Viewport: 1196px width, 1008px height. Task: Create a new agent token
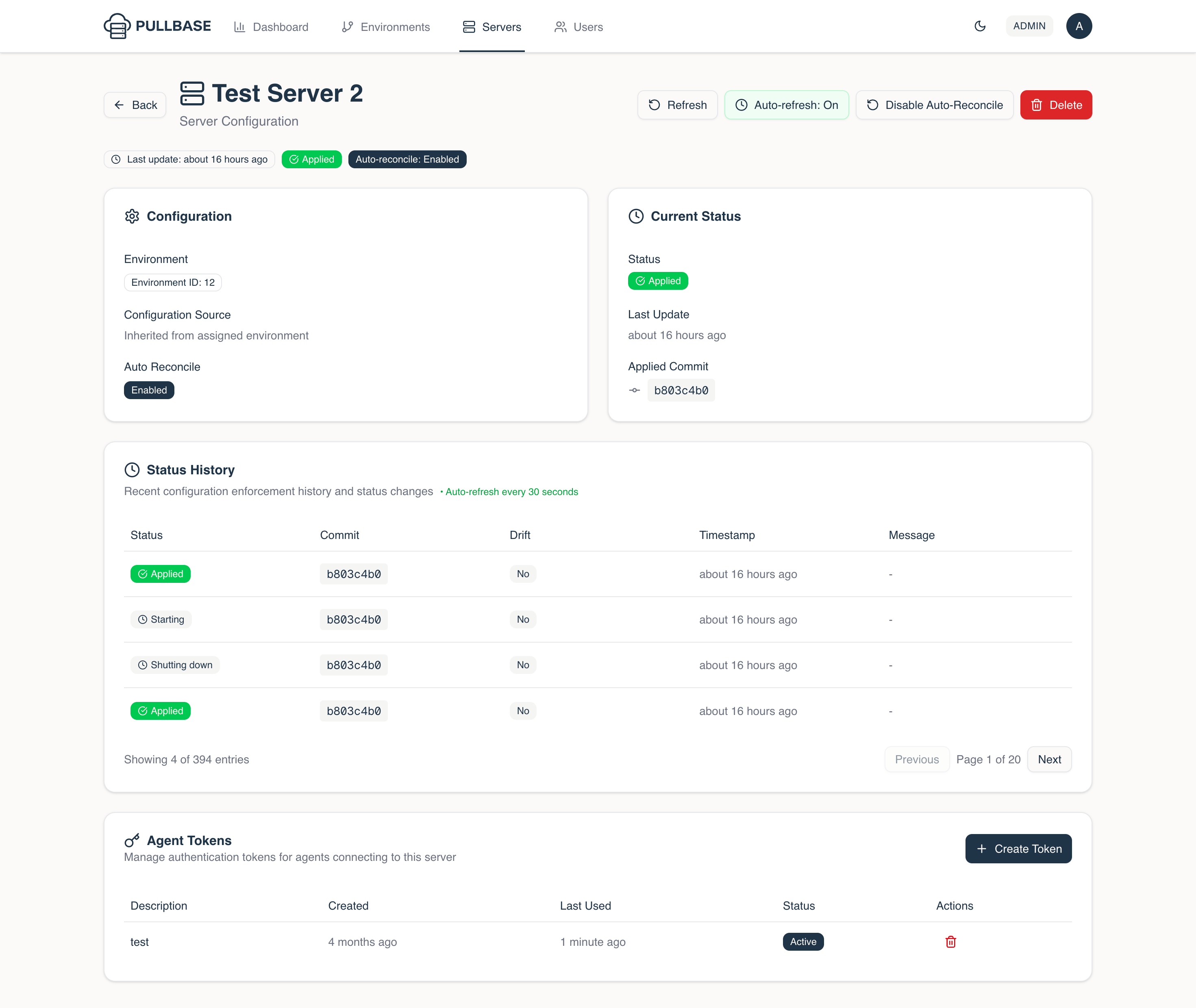[x=1018, y=849]
